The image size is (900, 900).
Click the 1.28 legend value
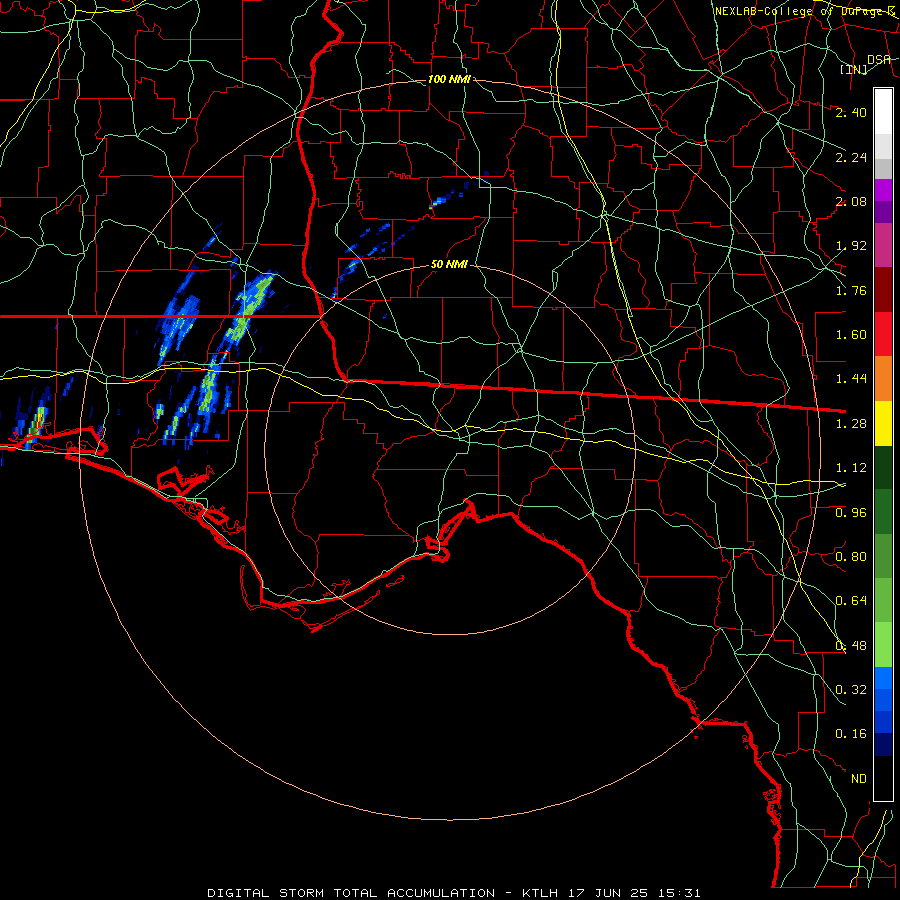click(x=851, y=424)
